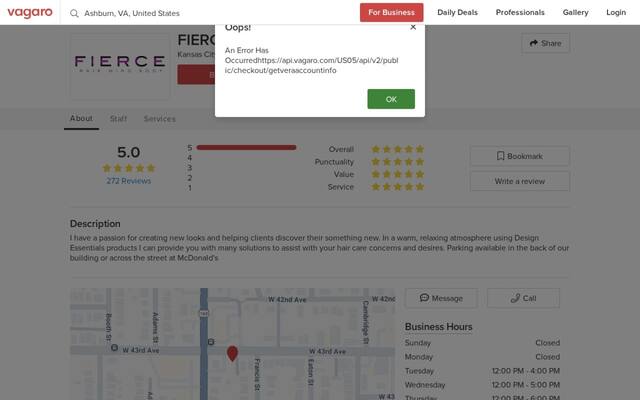
Task: Open the 272 Reviews link
Action: [129, 181]
